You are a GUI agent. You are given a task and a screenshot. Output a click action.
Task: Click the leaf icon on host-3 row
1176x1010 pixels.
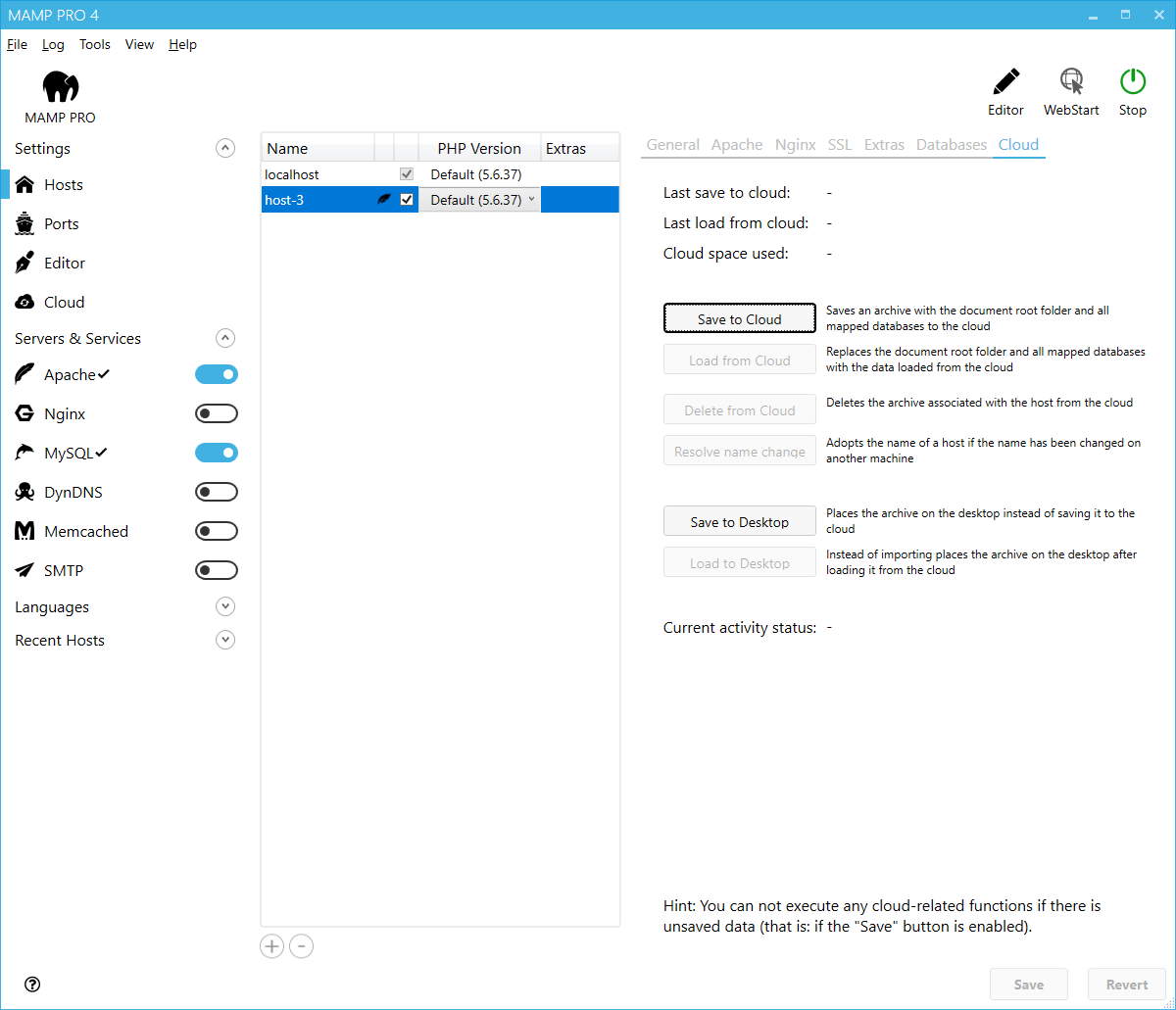[384, 200]
